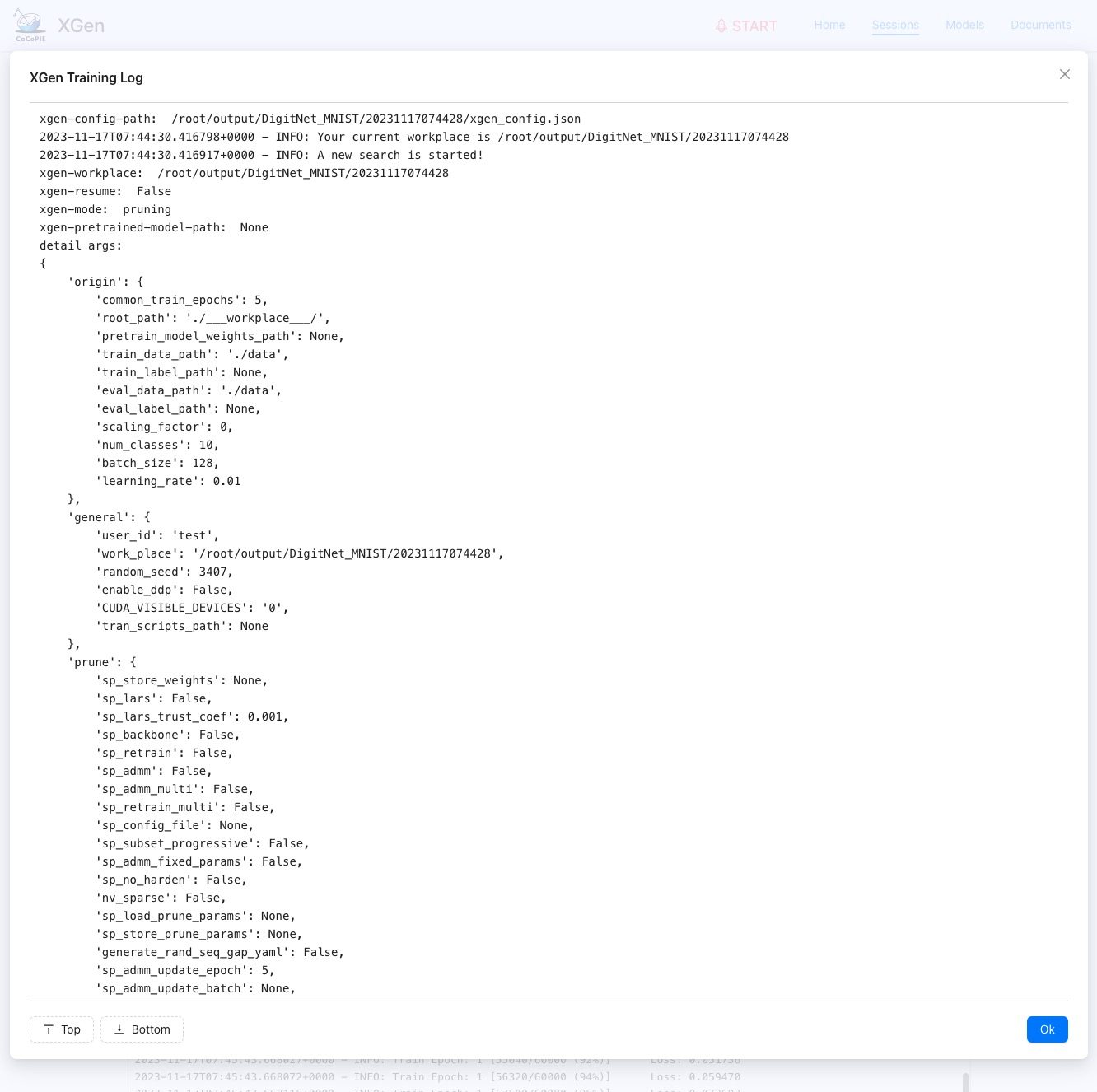Screen dimensions: 1097x1092
Task: Click the 'root_path' workplace line
Action: [212, 318]
